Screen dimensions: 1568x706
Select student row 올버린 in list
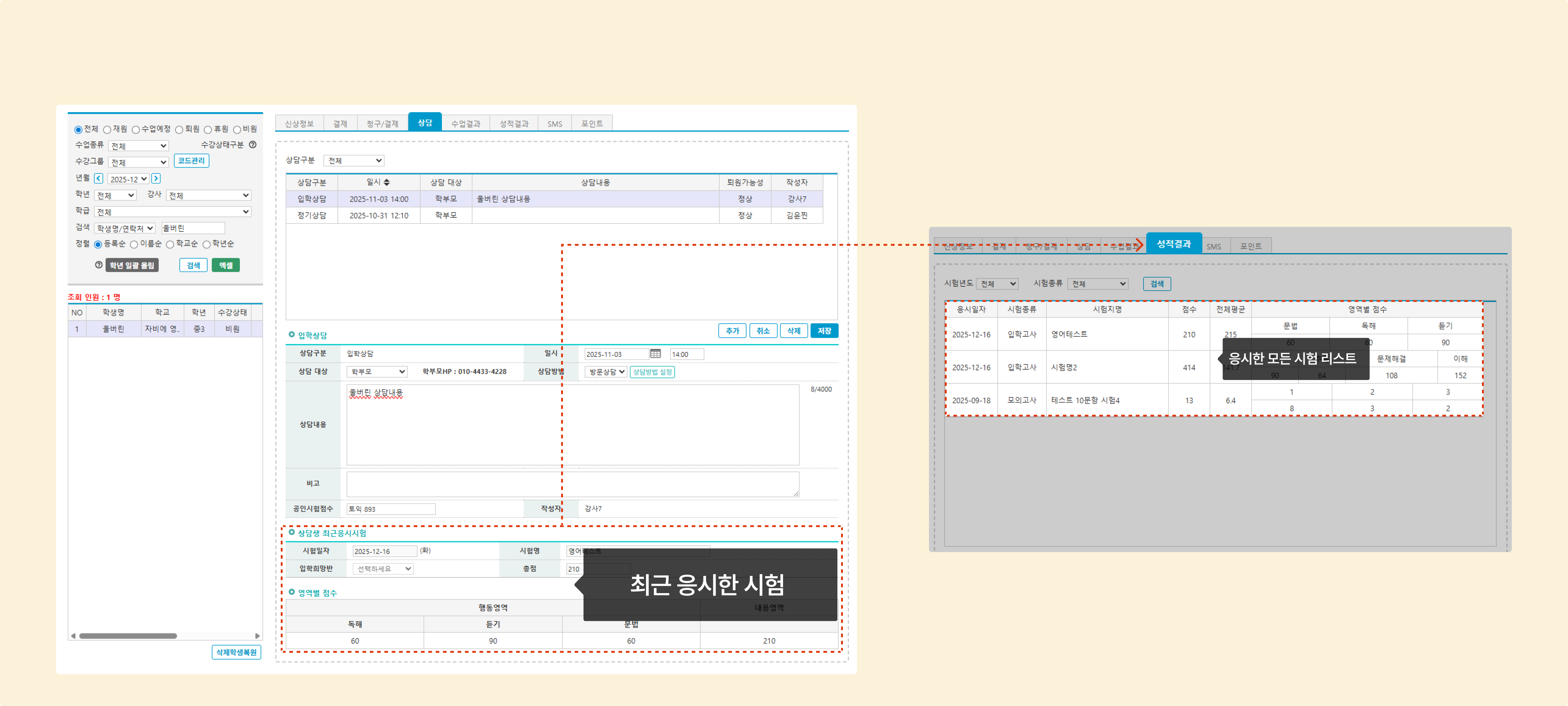click(x=165, y=329)
